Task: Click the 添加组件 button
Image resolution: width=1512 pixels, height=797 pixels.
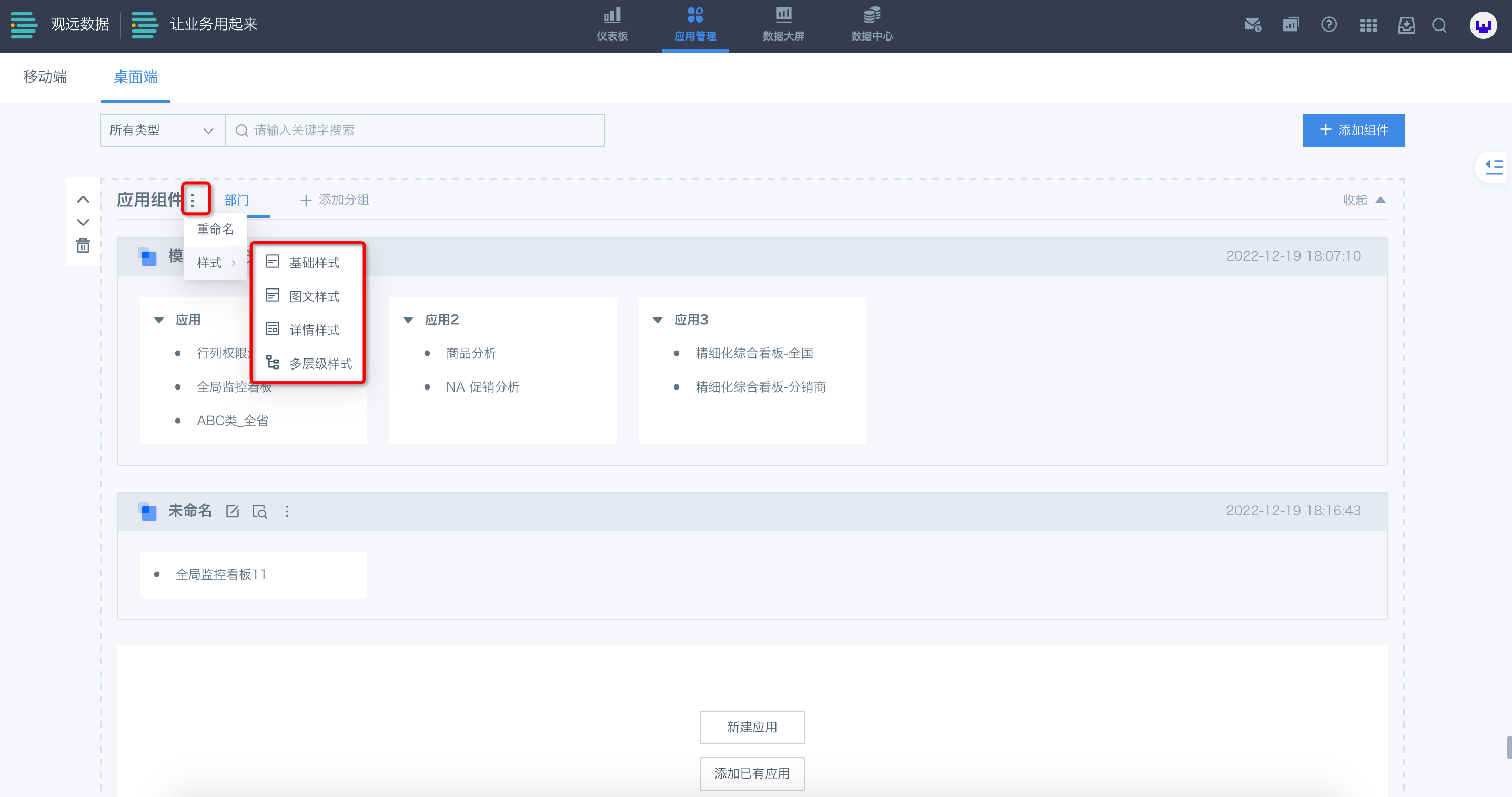Action: pyautogui.click(x=1353, y=131)
